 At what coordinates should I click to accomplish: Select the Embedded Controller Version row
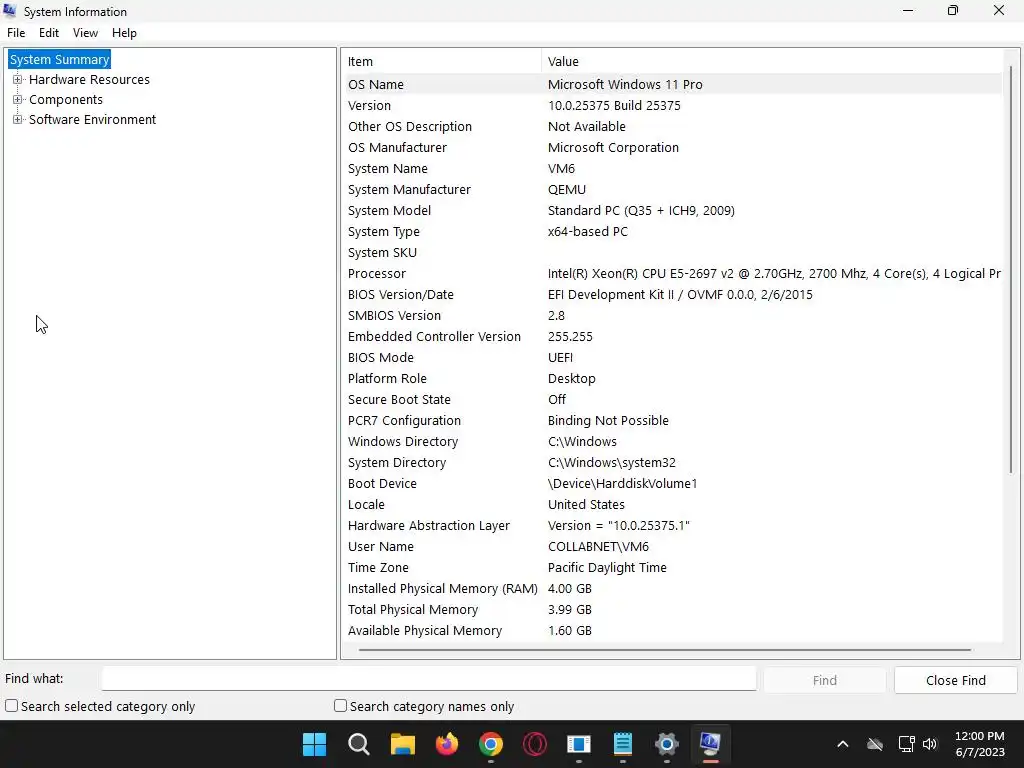(674, 336)
